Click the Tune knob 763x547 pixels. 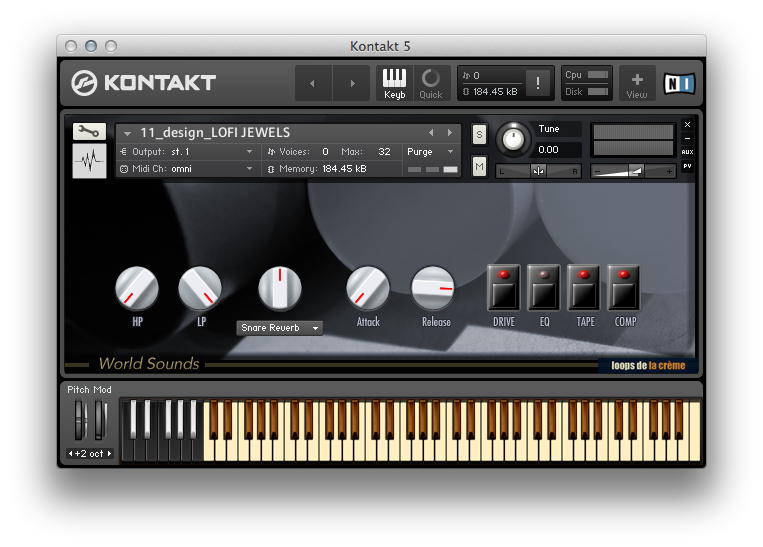pos(513,140)
